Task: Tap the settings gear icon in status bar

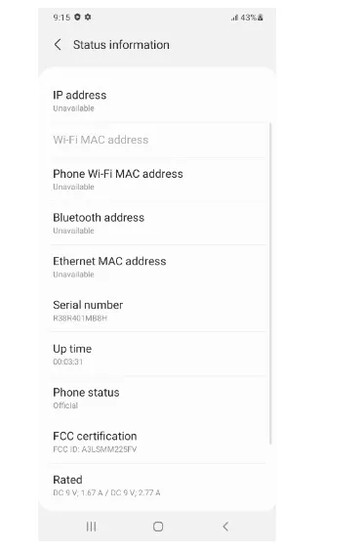Action: [88, 17]
